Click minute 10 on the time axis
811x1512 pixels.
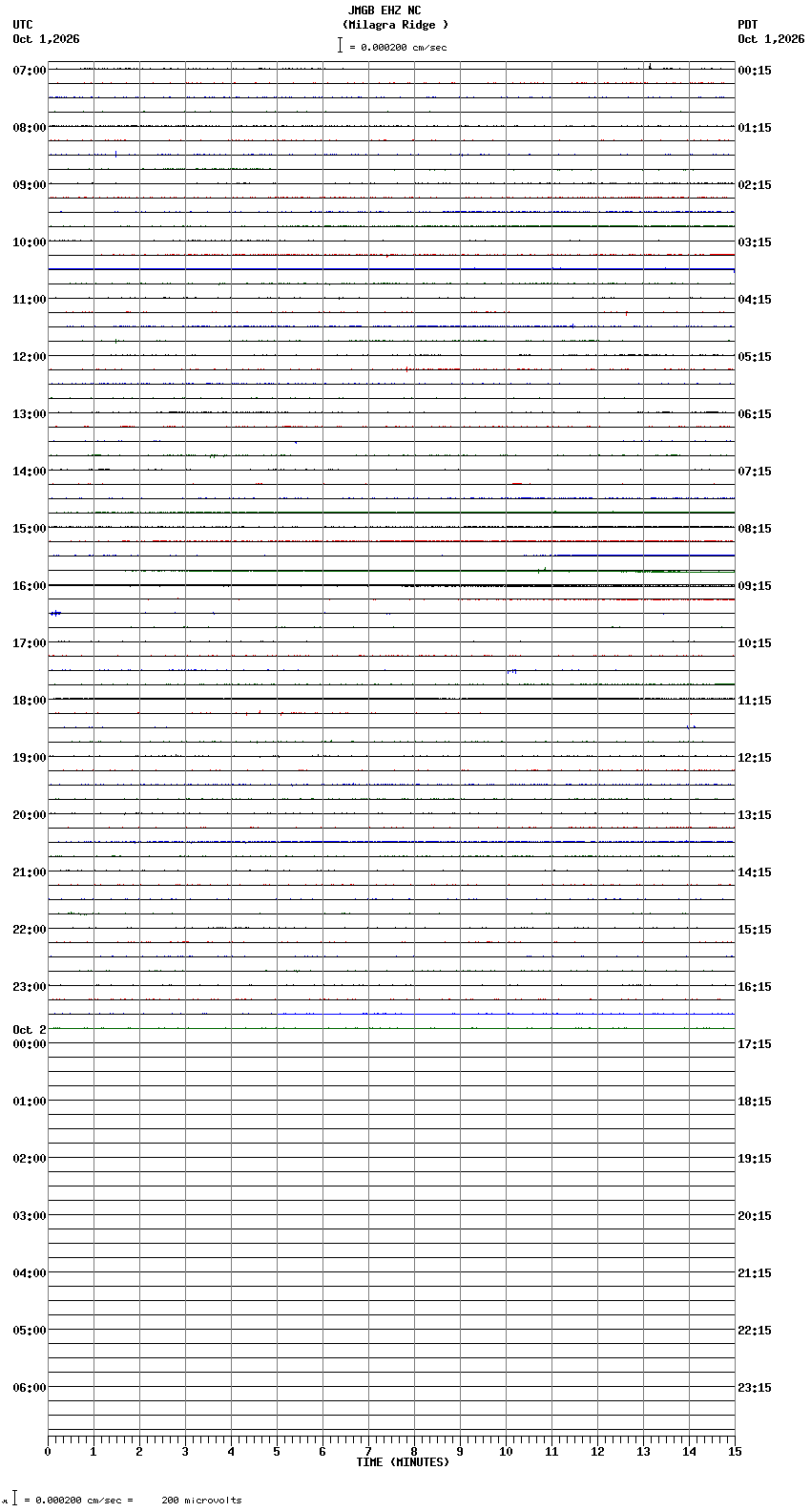tap(506, 1452)
